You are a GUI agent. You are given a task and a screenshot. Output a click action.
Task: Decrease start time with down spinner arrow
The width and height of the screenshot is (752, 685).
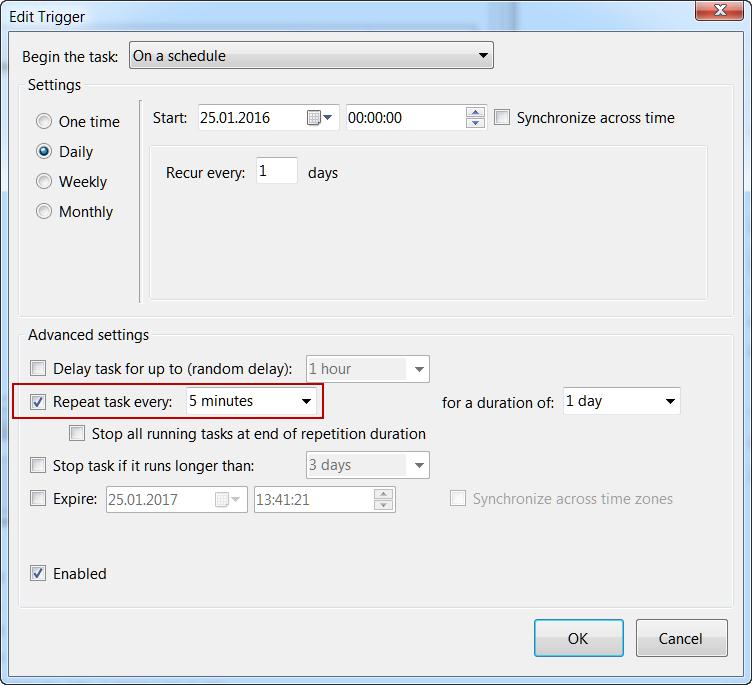pos(475,123)
